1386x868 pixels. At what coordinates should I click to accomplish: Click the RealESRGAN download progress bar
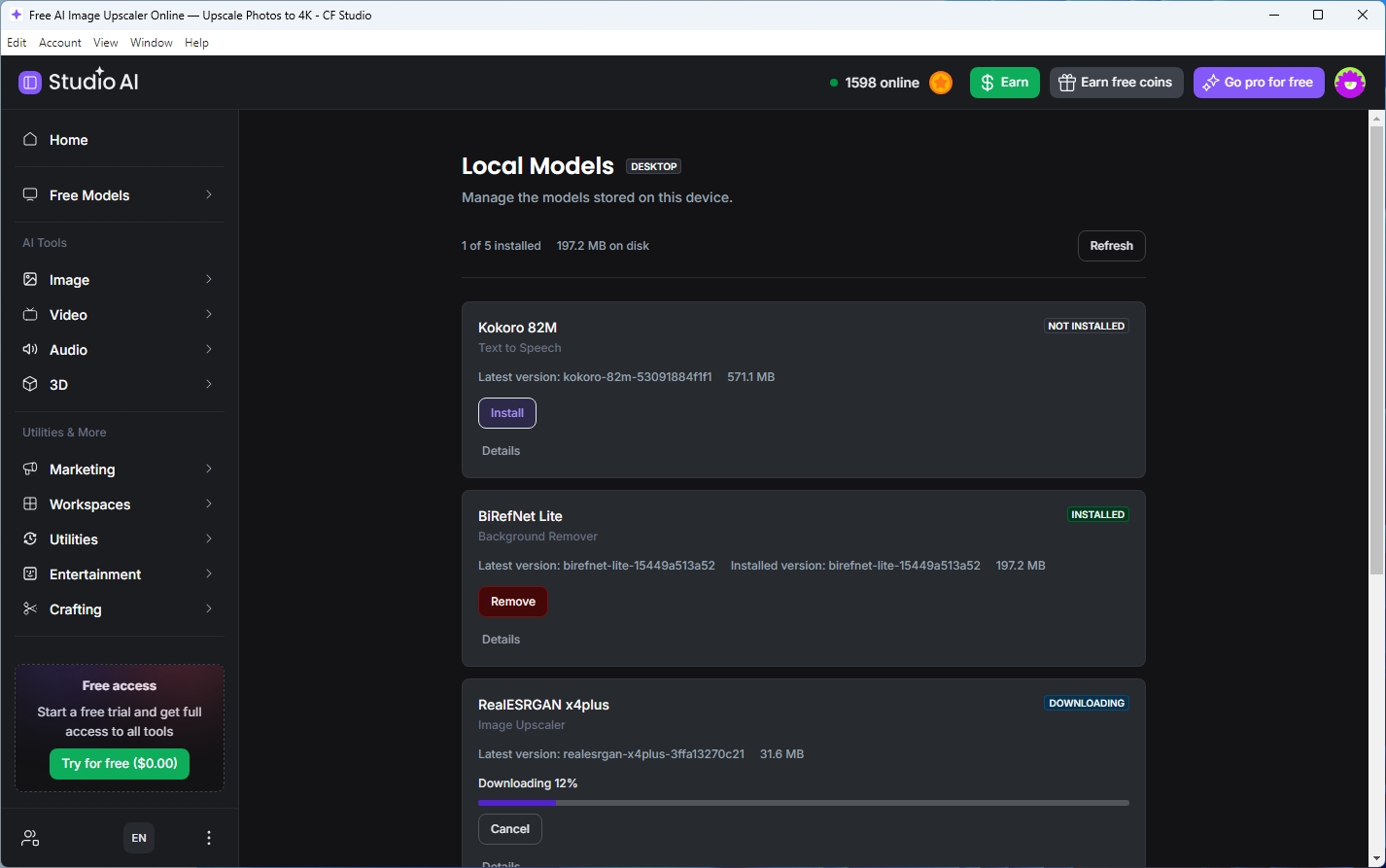click(804, 803)
